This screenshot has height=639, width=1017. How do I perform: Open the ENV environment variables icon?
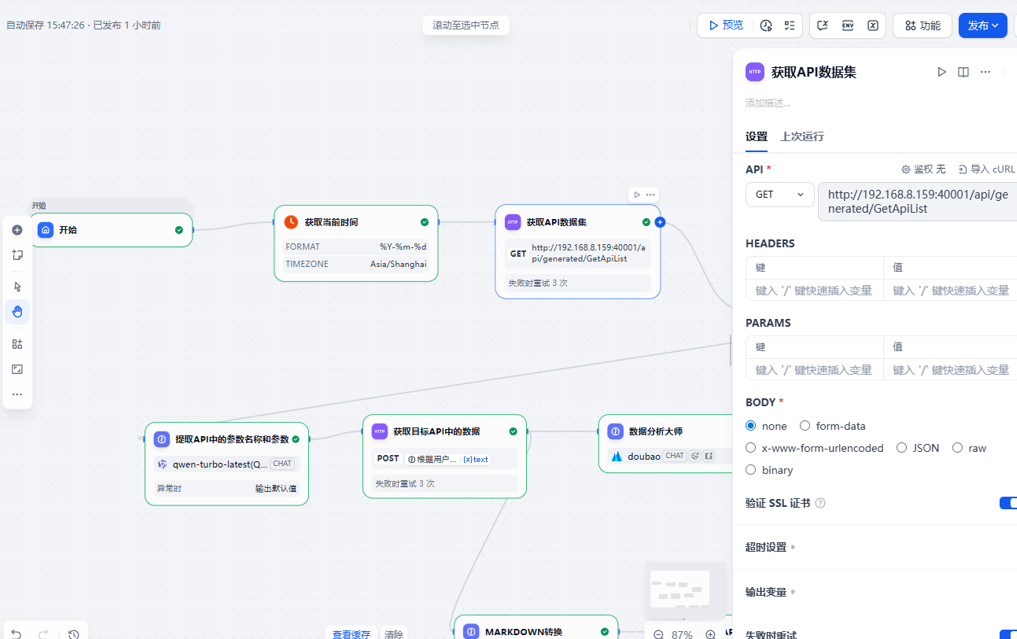click(847, 26)
